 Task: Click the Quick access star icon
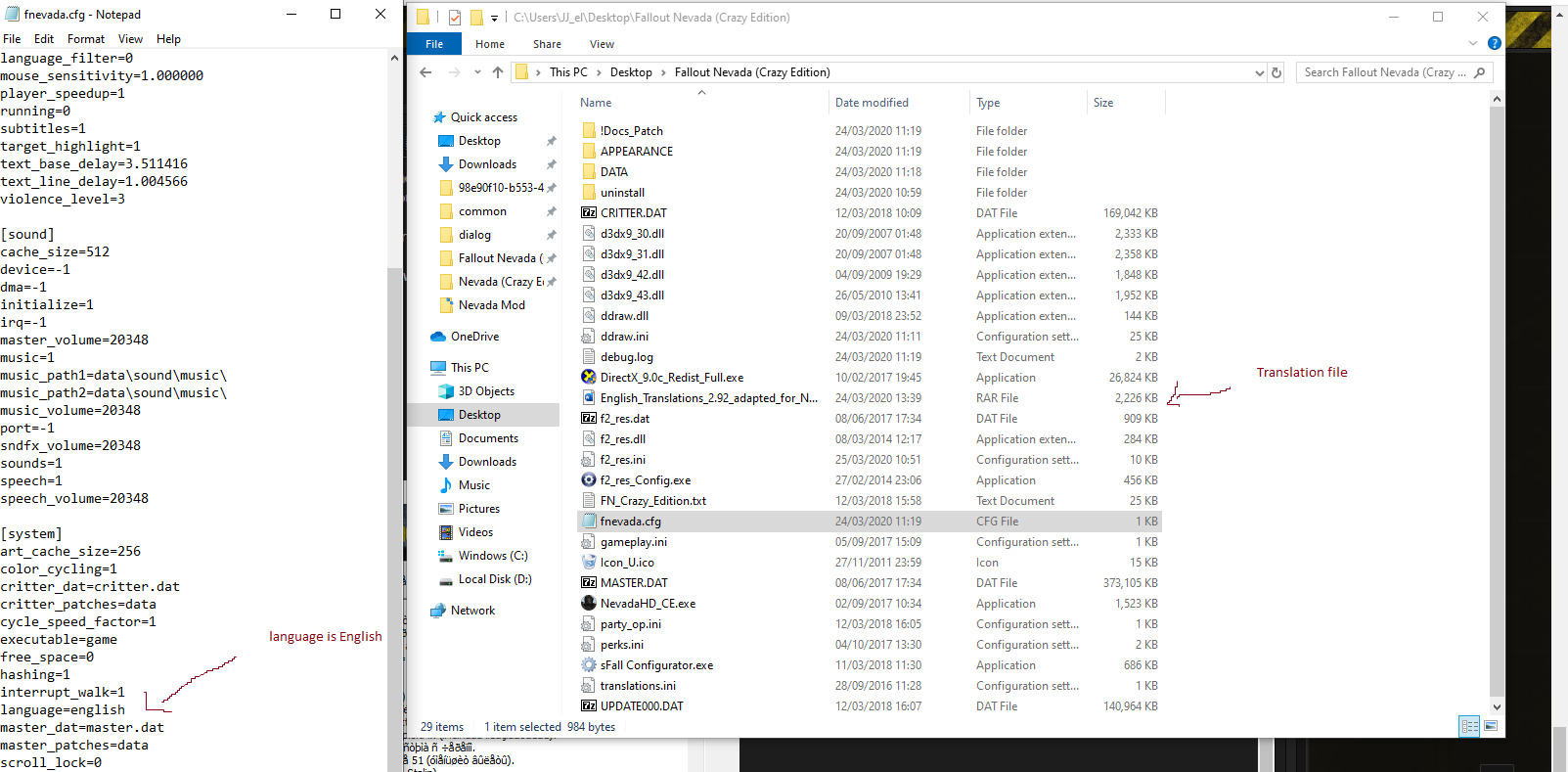click(x=439, y=117)
